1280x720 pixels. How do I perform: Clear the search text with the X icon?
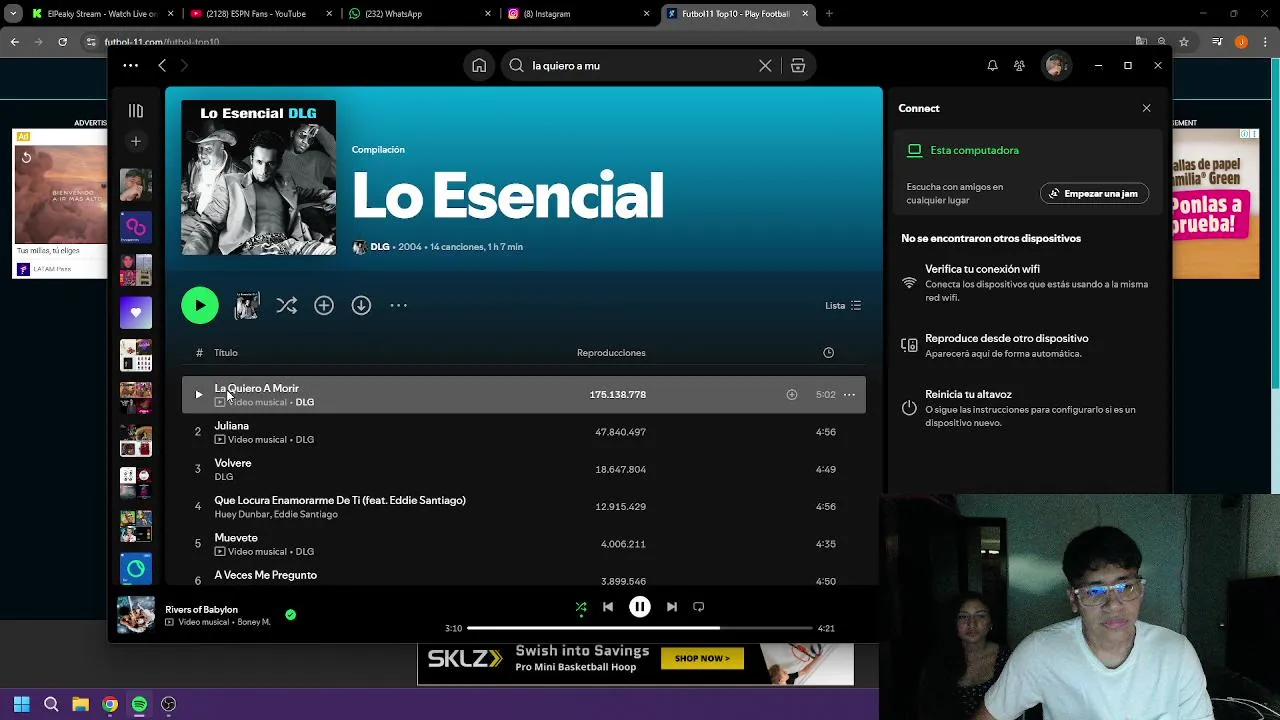[x=765, y=65]
